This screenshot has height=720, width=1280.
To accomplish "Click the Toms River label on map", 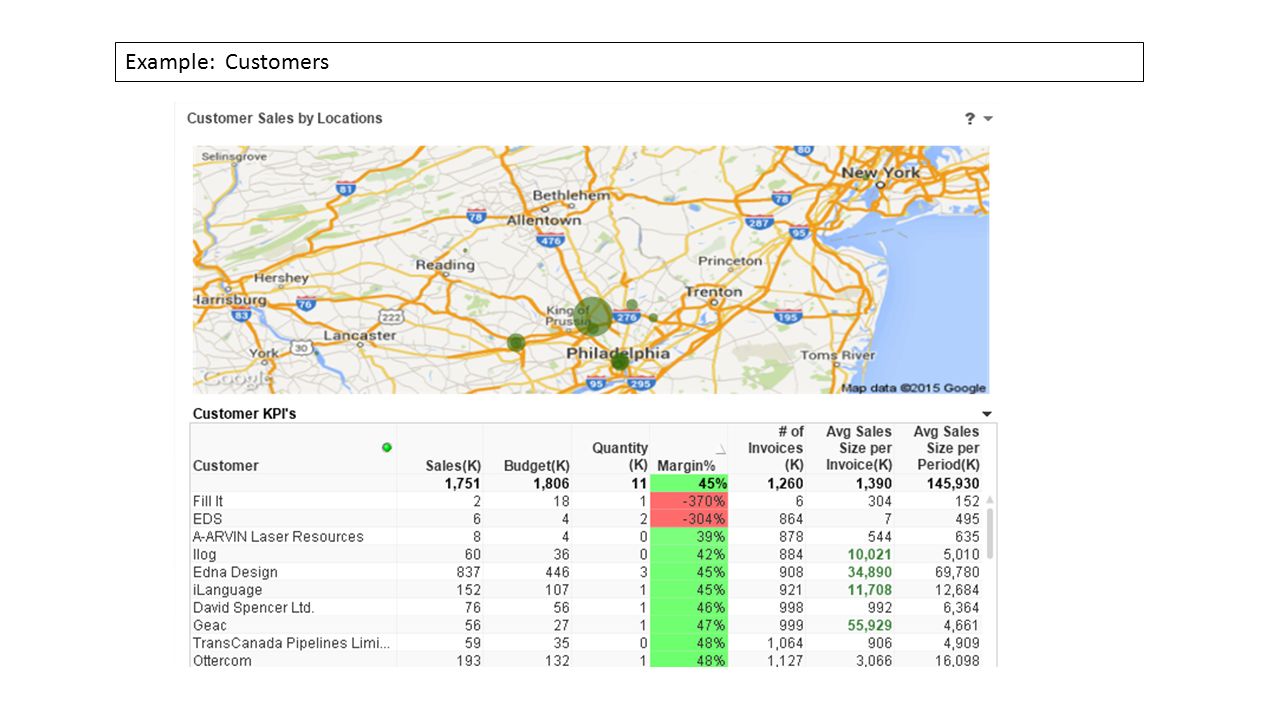I will point(837,355).
